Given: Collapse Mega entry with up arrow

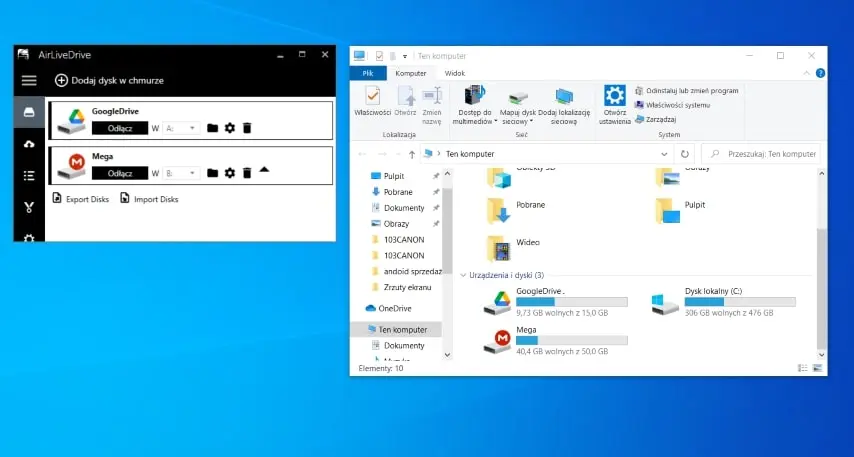Looking at the screenshot, I should pos(264,170).
